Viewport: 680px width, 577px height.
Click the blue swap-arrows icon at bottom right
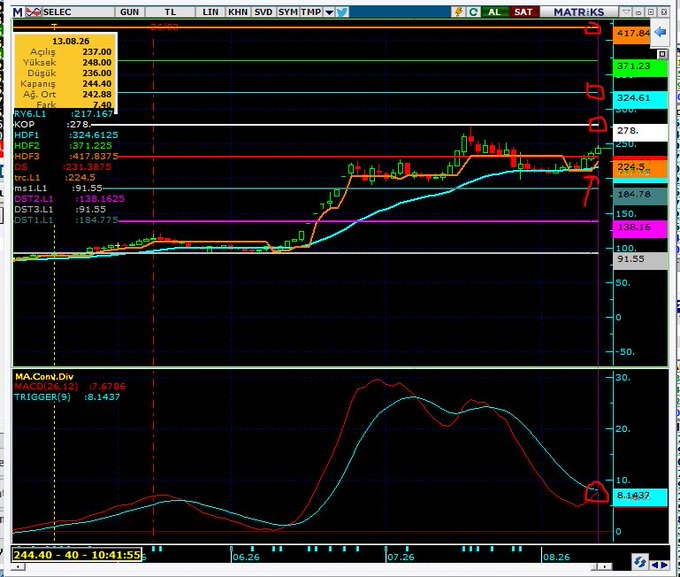pos(640,562)
